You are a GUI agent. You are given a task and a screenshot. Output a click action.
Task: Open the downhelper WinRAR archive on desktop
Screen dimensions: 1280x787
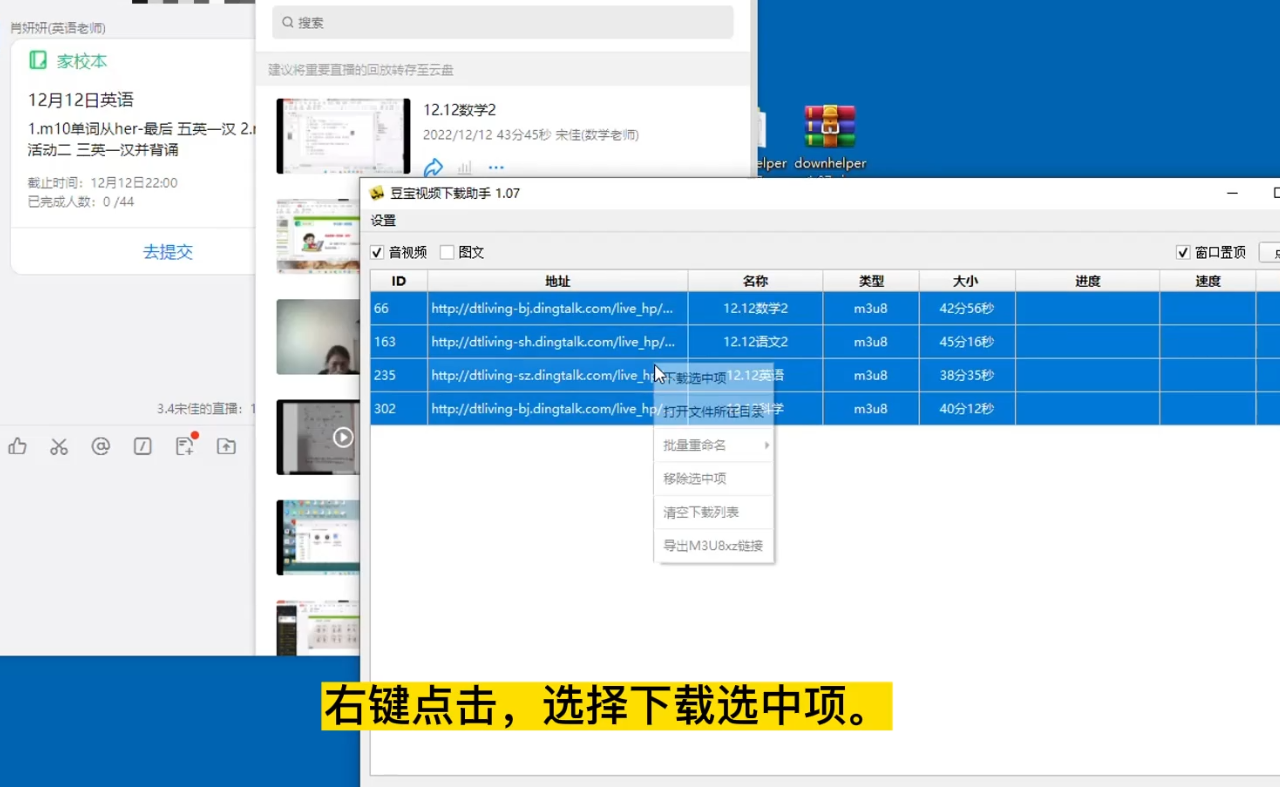830,136
